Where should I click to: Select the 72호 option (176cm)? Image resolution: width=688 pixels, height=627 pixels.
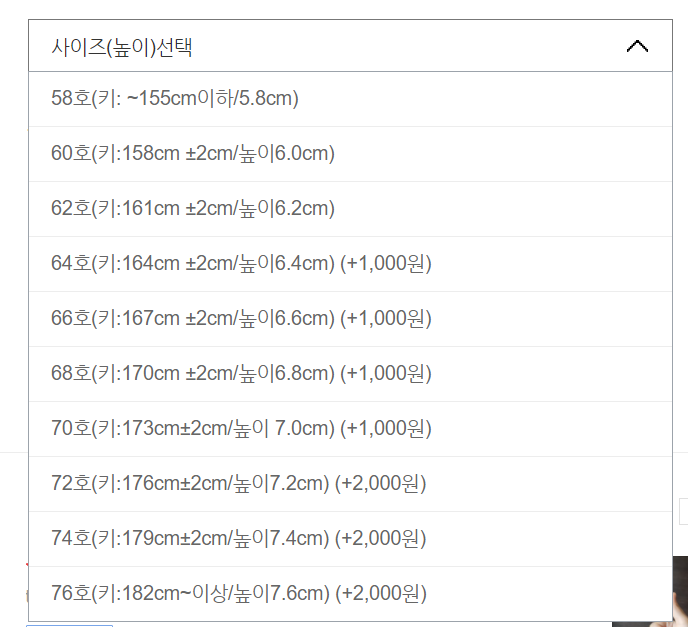239,484
